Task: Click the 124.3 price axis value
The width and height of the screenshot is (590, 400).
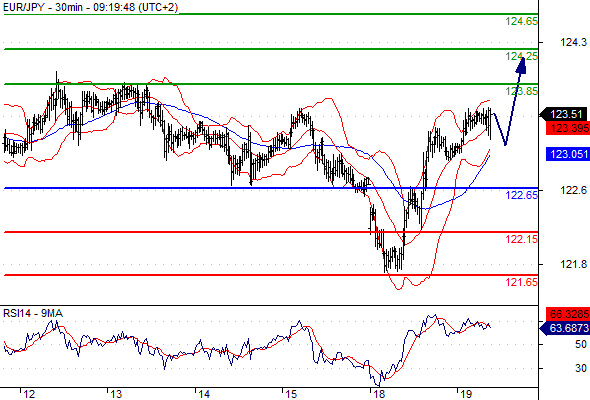Action: (573, 43)
